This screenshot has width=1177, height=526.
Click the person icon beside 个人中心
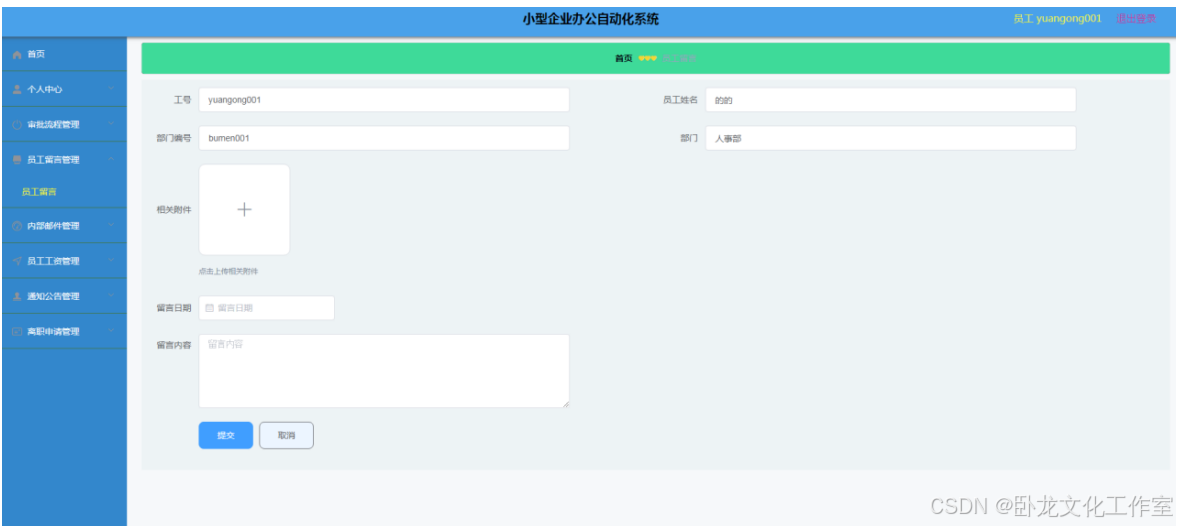pyautogui.click(x=17, y=89)
